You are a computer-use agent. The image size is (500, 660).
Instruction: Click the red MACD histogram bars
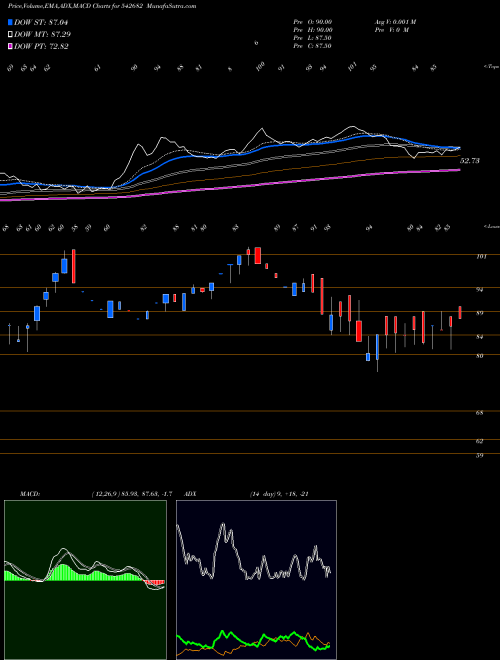point(154,583)
